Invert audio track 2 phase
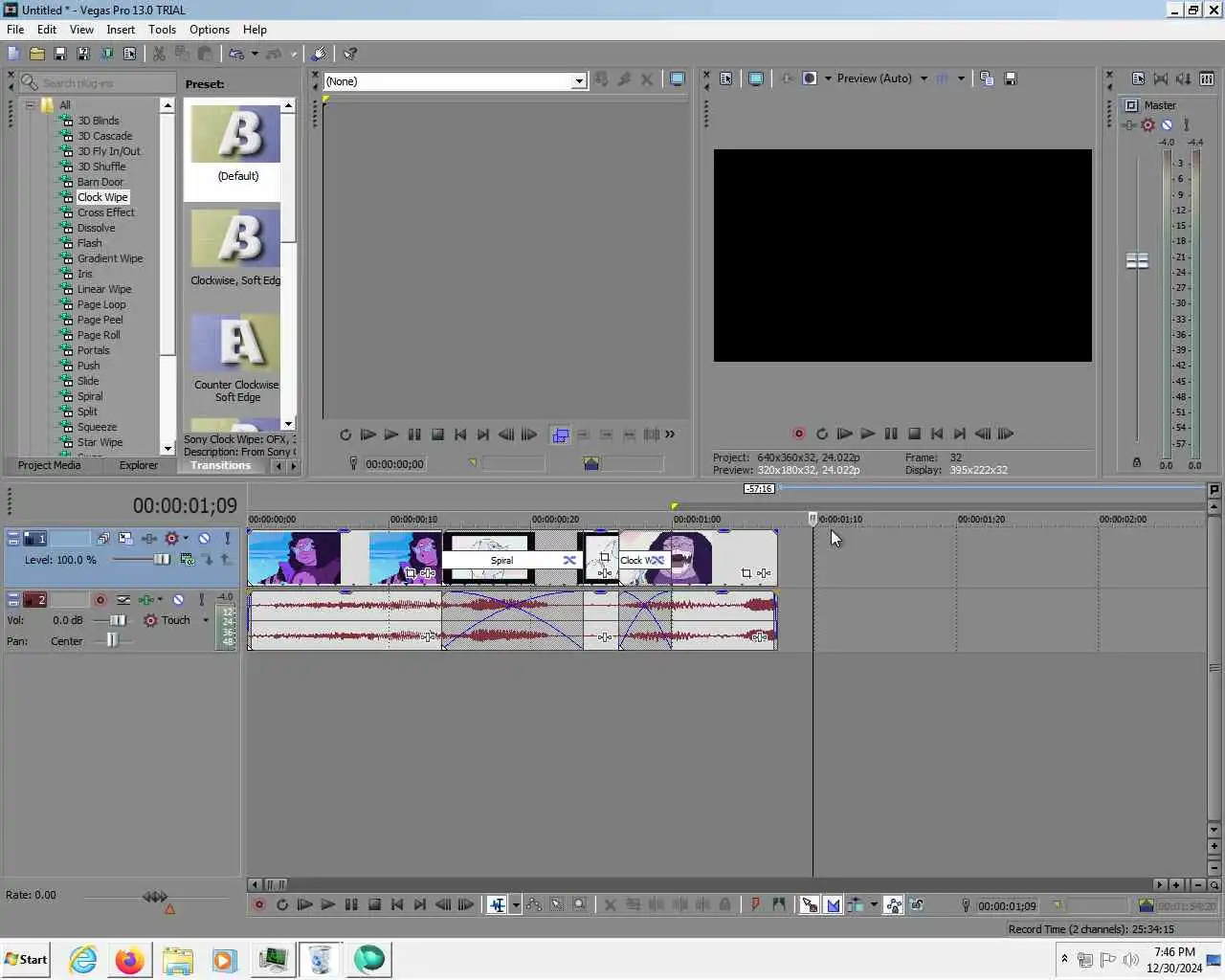This screenshot has height=980, width=1225. point(123,600)
